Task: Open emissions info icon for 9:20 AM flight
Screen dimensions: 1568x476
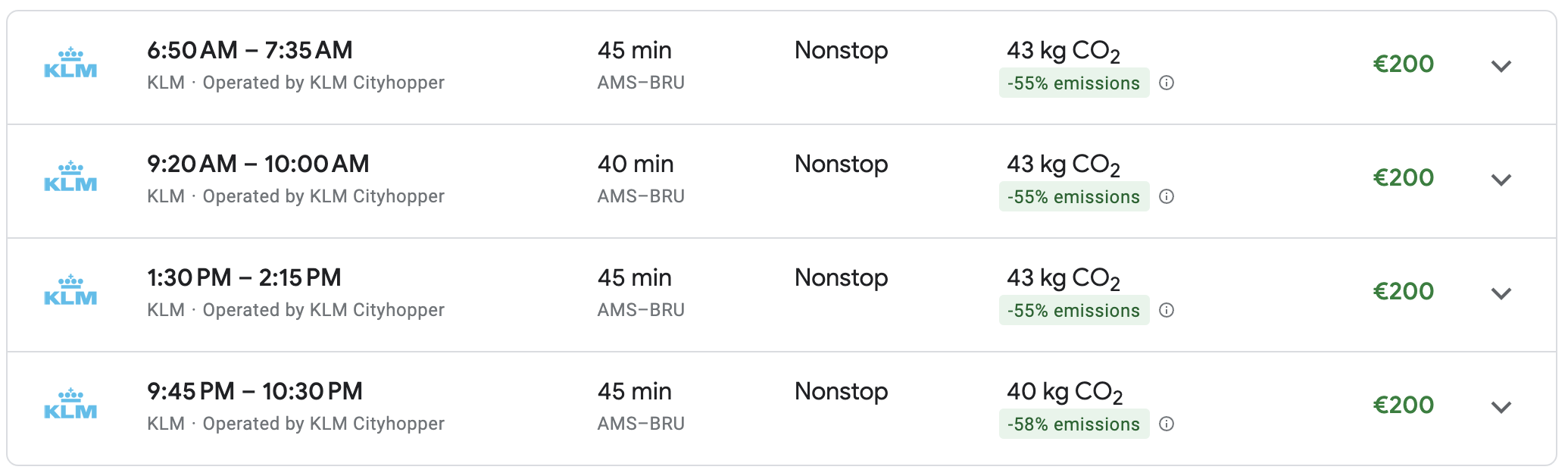Action: [x=1167, y=197]
